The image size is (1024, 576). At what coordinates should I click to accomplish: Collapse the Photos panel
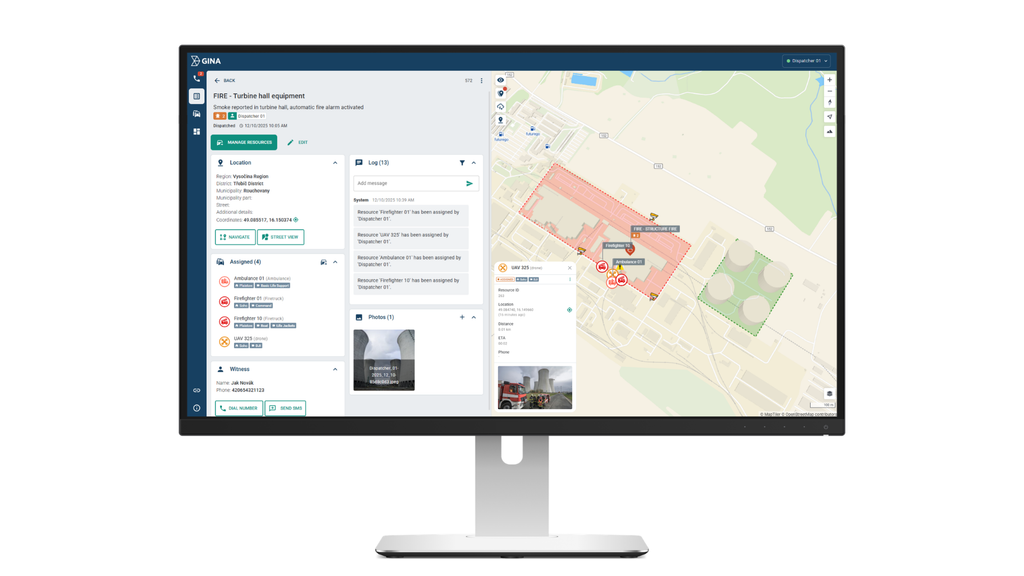tap(473, 317)
